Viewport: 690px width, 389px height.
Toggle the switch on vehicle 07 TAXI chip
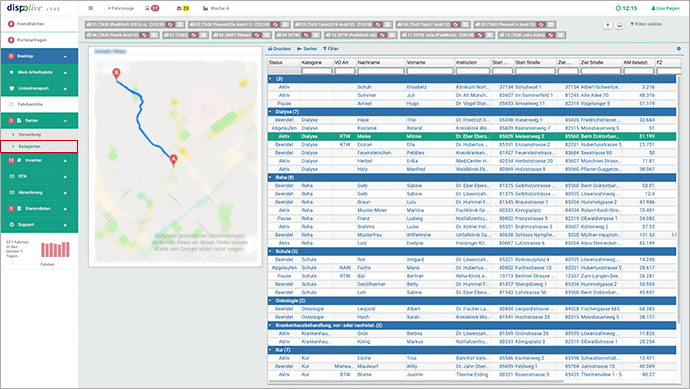(x=203, y=35)
